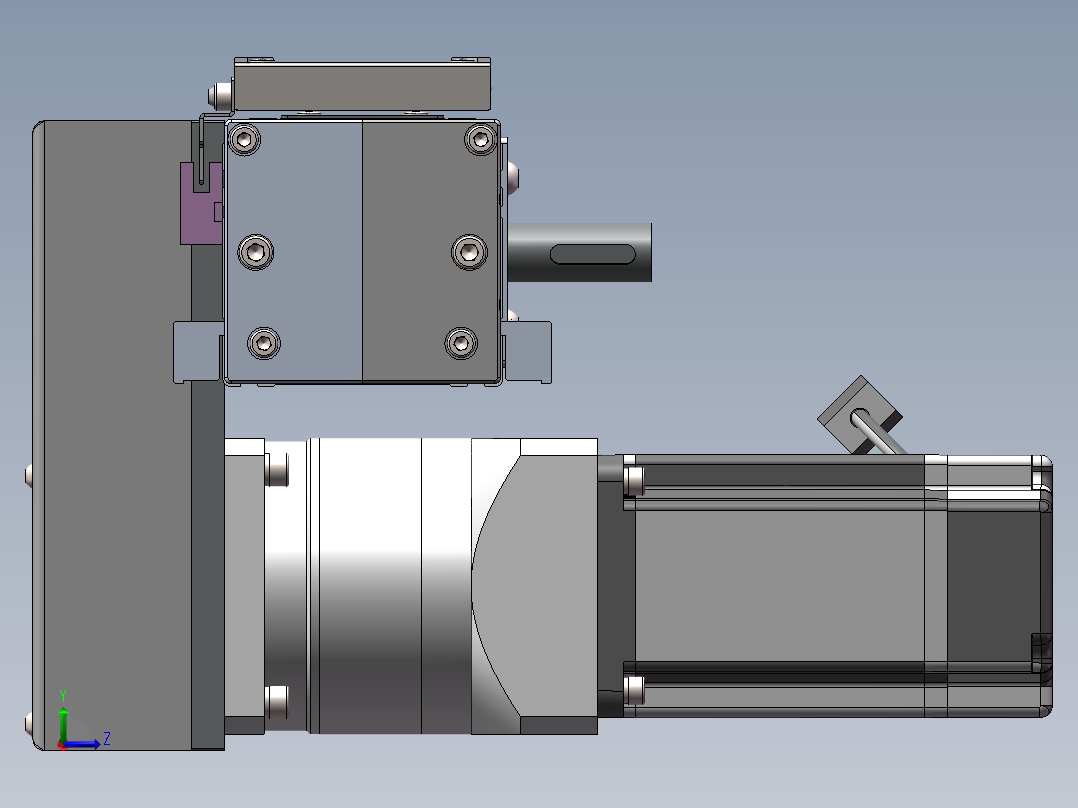Pick the lower-right socket screw on gear block
1078x808 pixels.
tap(461, 343)
